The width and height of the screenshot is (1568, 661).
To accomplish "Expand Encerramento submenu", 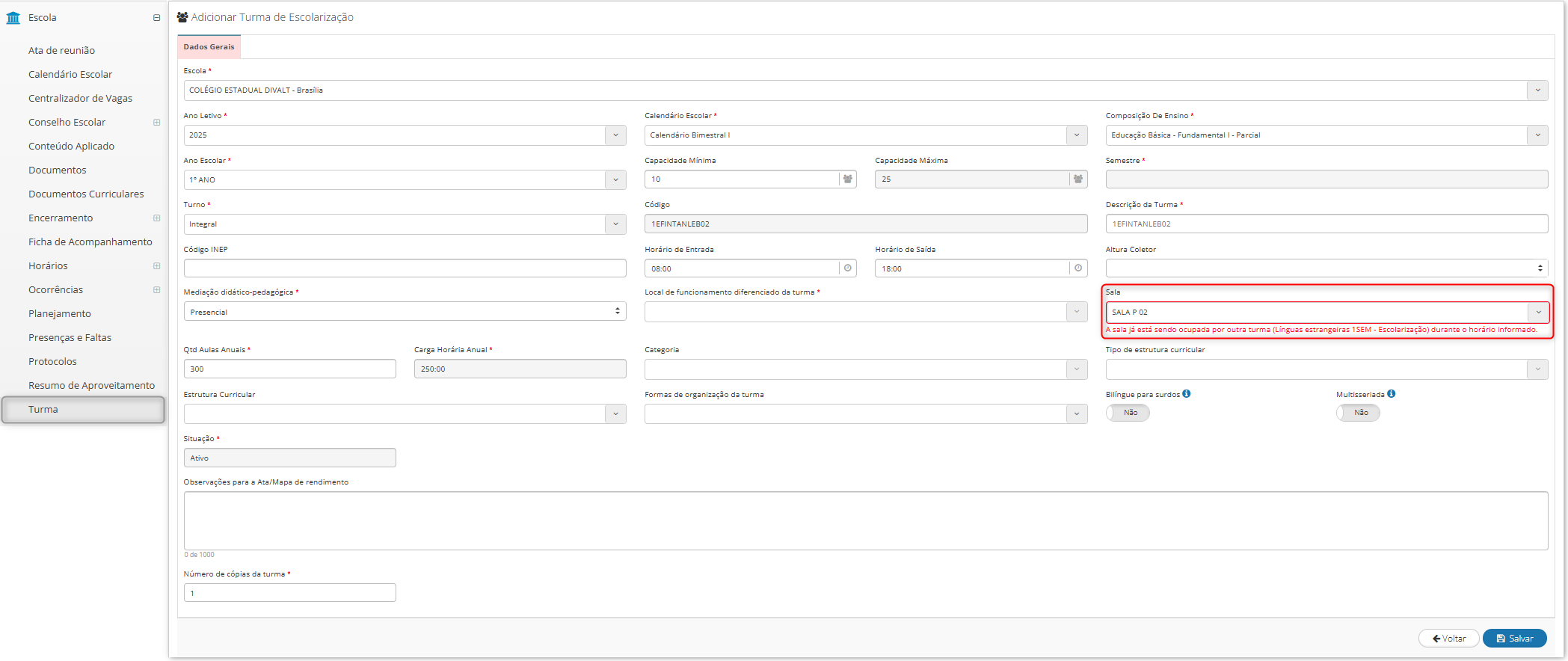I will pyautogui.click(x=156, y=218).
